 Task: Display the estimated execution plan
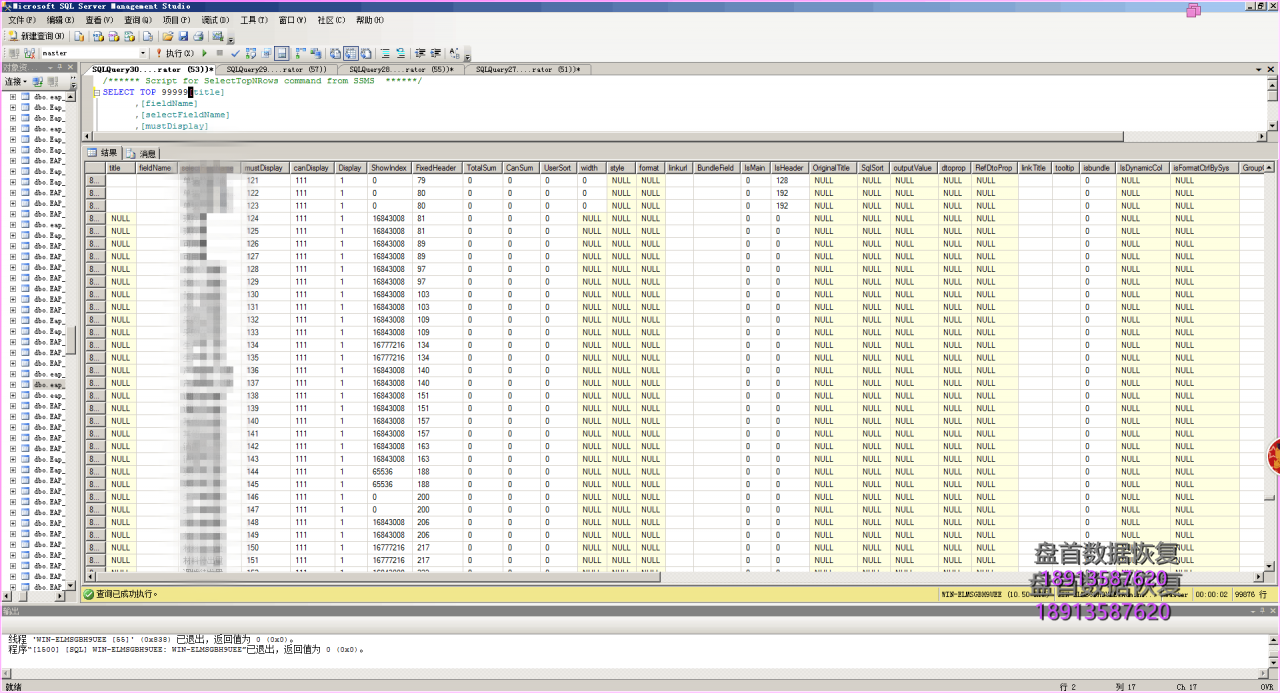click(x=250, y=53)
